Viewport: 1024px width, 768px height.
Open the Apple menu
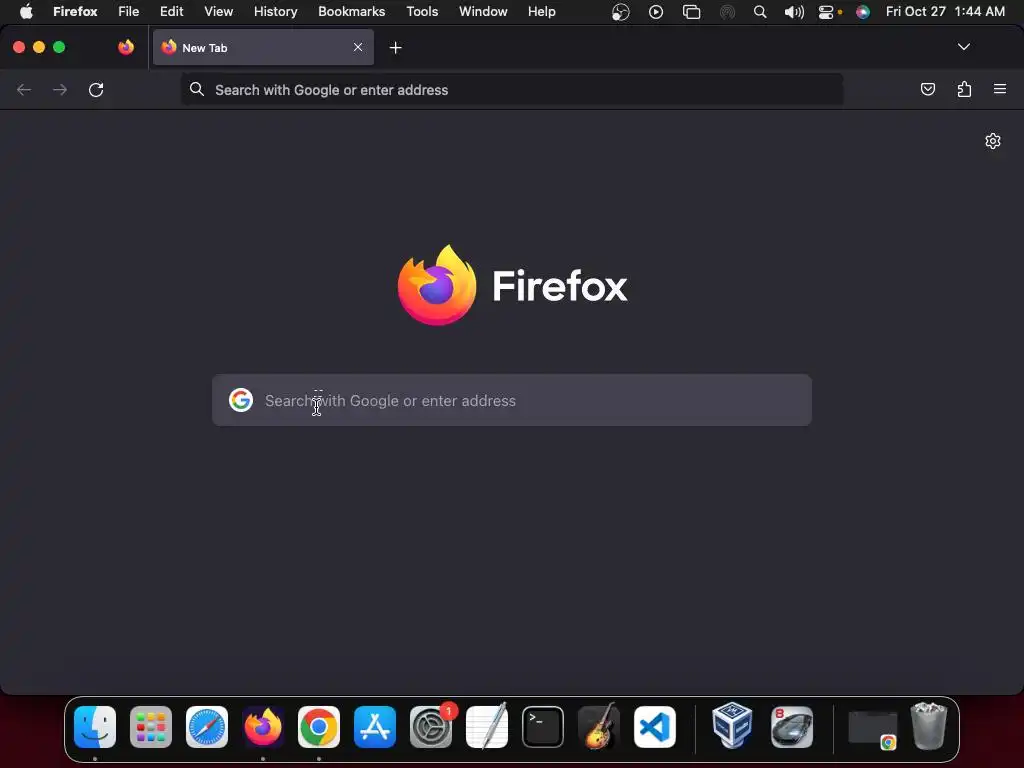[x=26, y=11]
